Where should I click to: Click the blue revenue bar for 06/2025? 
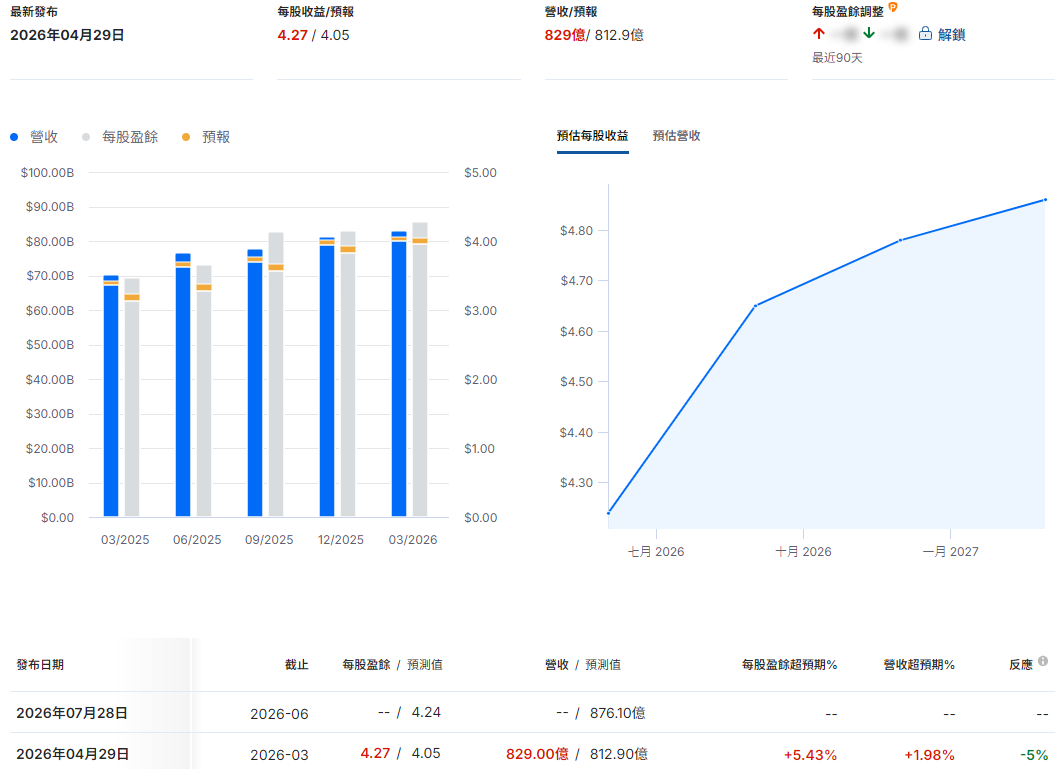[x=183, y=385]
